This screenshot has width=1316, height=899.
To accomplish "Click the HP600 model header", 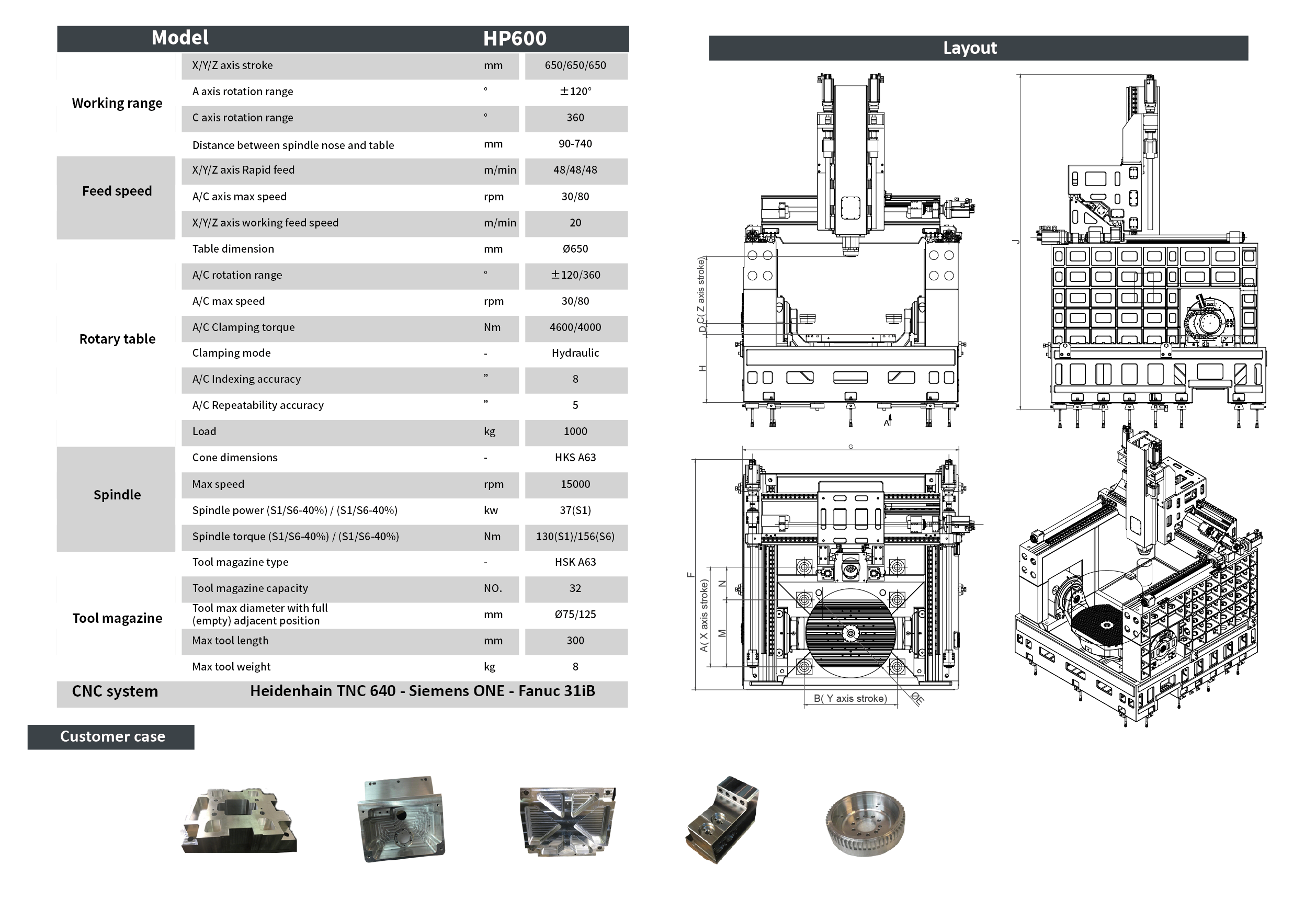I will [x=514, y=39].
